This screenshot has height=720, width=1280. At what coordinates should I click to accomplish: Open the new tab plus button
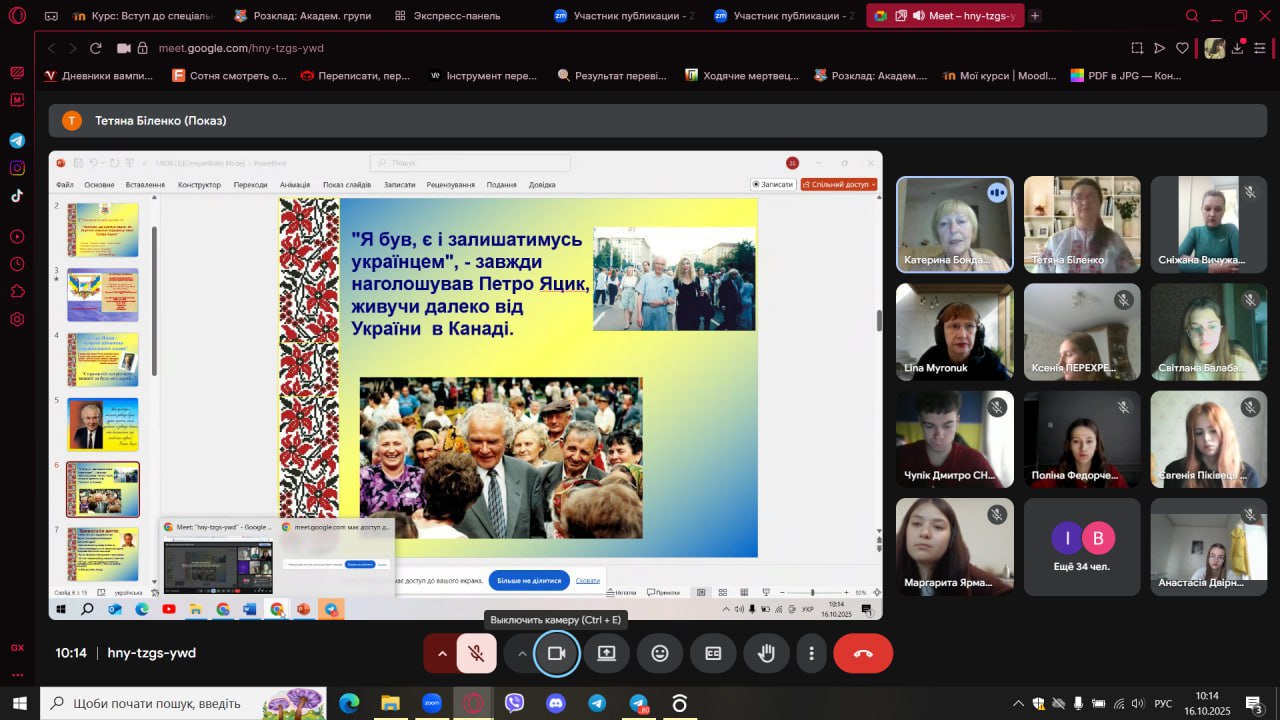(x=1035, y=16)
